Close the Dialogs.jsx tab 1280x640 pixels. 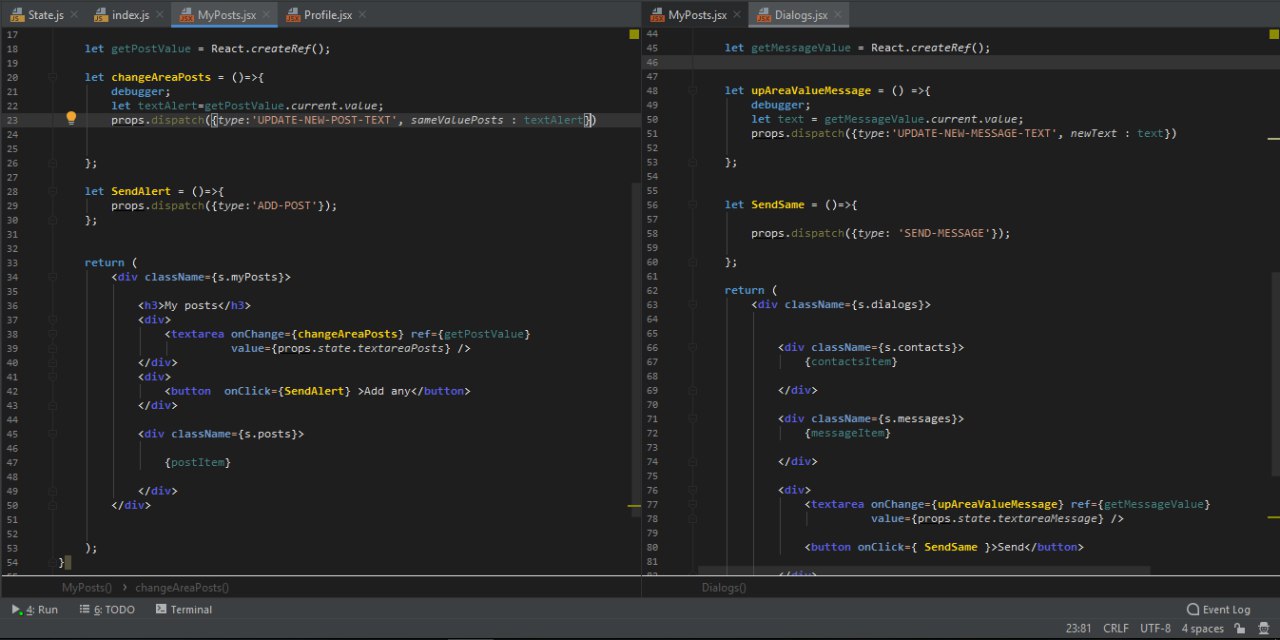tap(838, 16)
